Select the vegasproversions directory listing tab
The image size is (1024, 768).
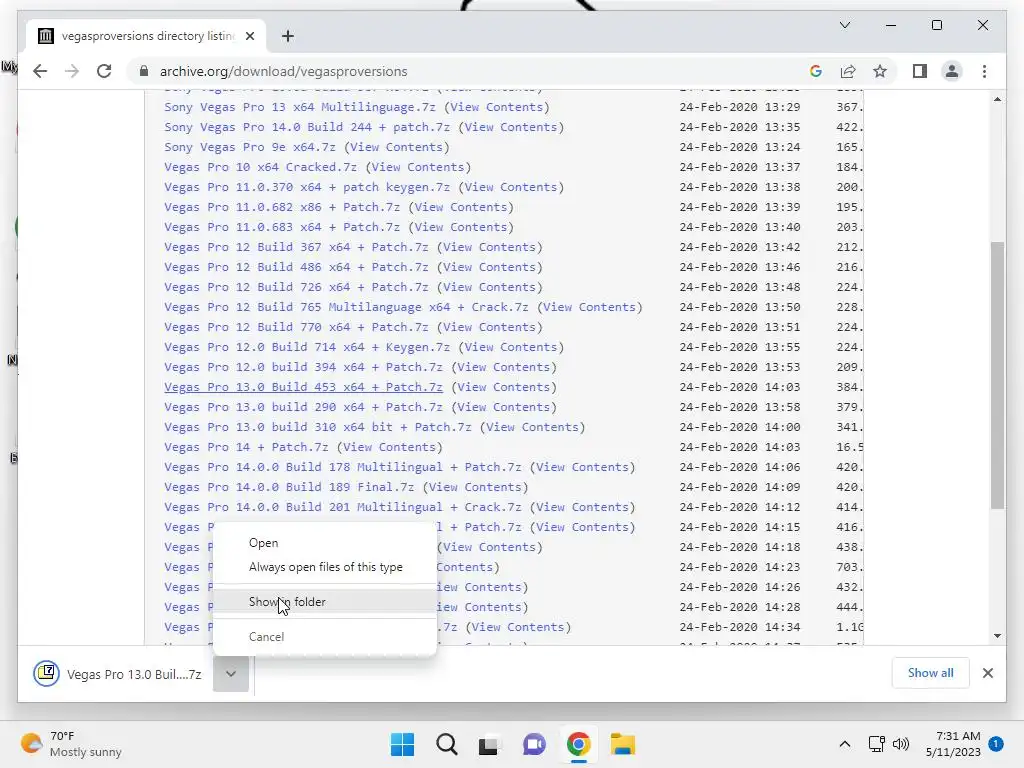tap(146, 36)
